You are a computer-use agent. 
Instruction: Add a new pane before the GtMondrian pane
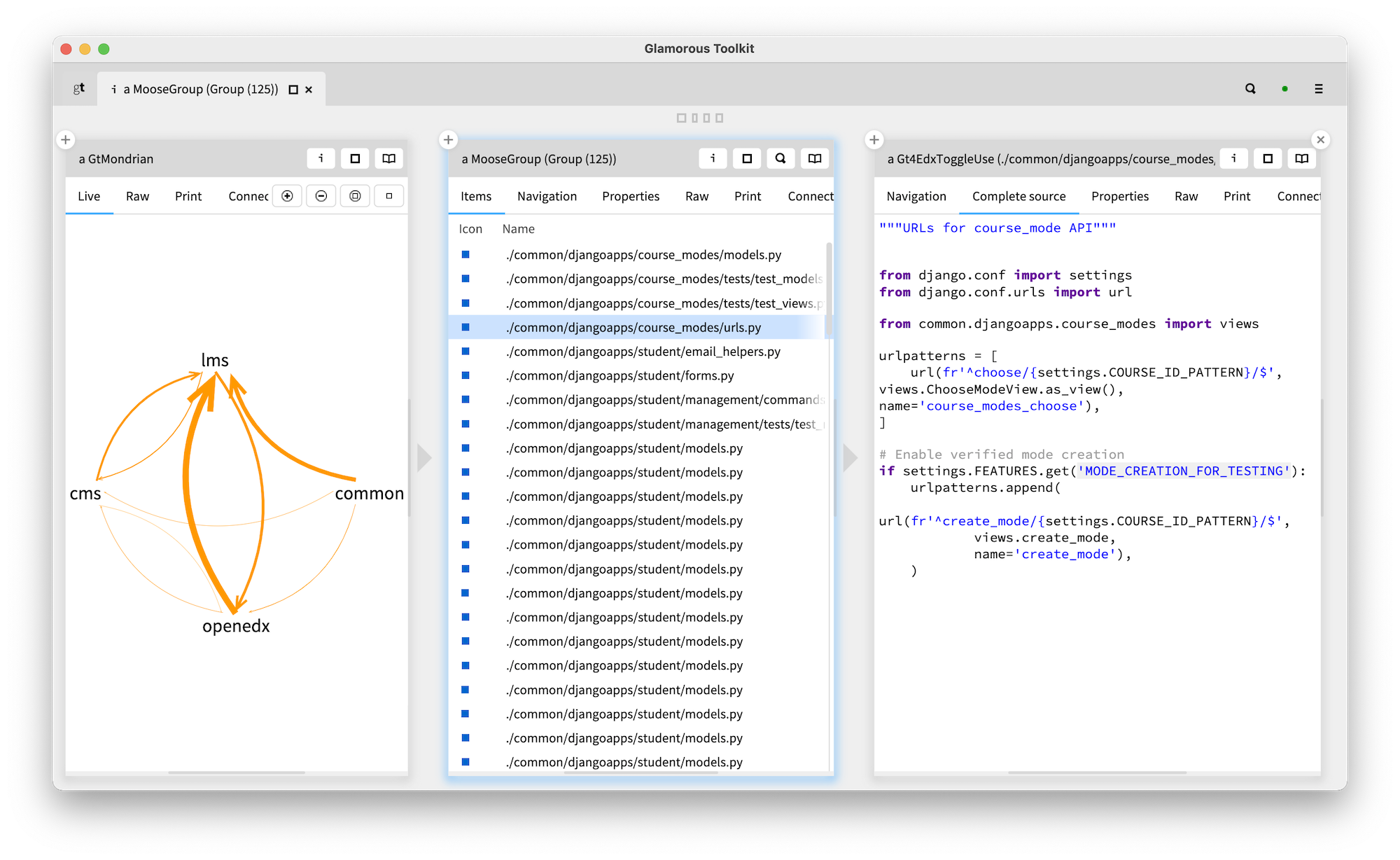click(66, 139)
